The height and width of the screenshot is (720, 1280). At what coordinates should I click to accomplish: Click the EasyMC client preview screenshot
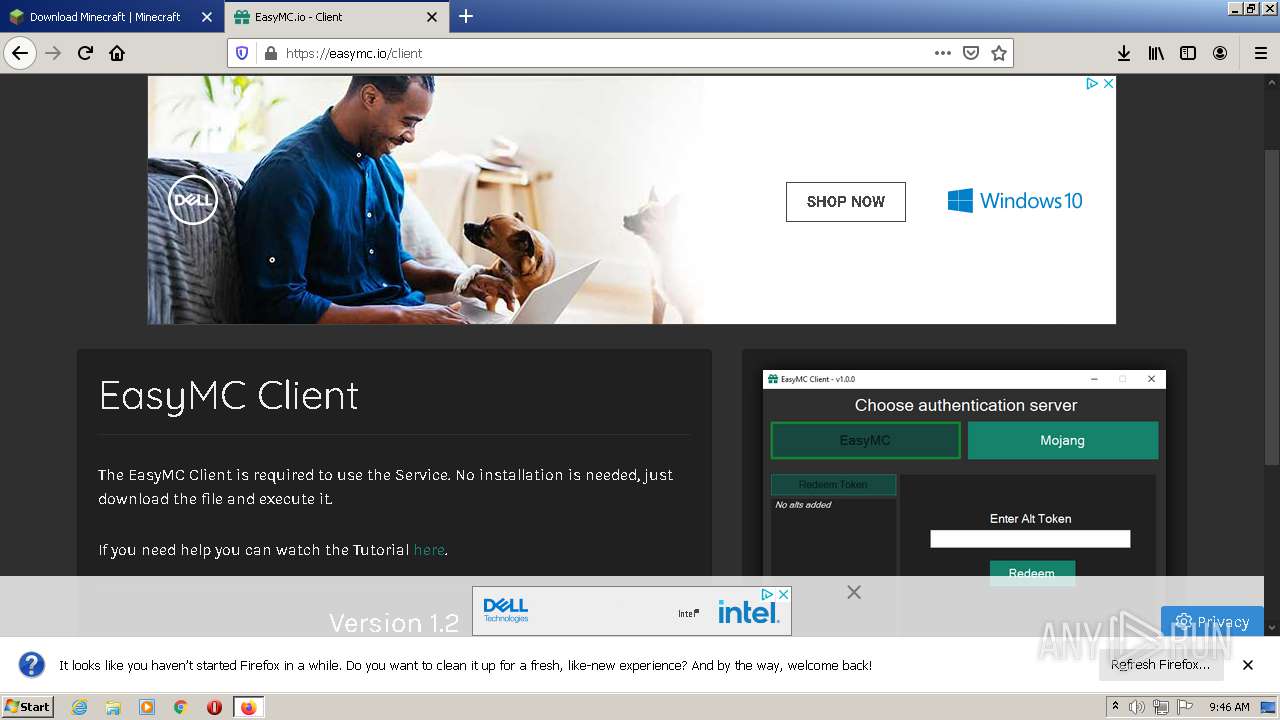pos(964,478)
